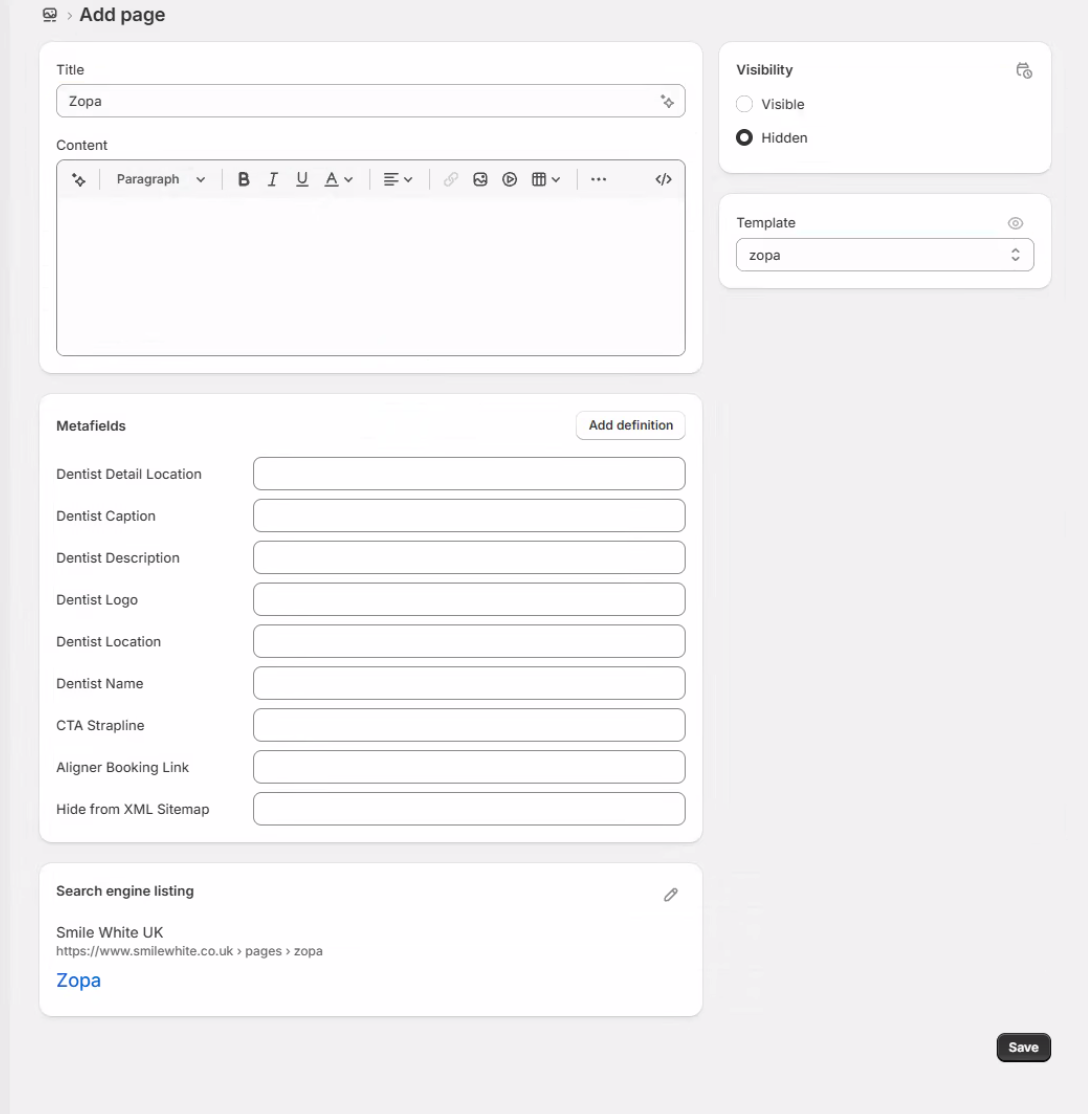Click the Metafields heading
Screen dimensions: 1088x1114
tap(91, 426)
